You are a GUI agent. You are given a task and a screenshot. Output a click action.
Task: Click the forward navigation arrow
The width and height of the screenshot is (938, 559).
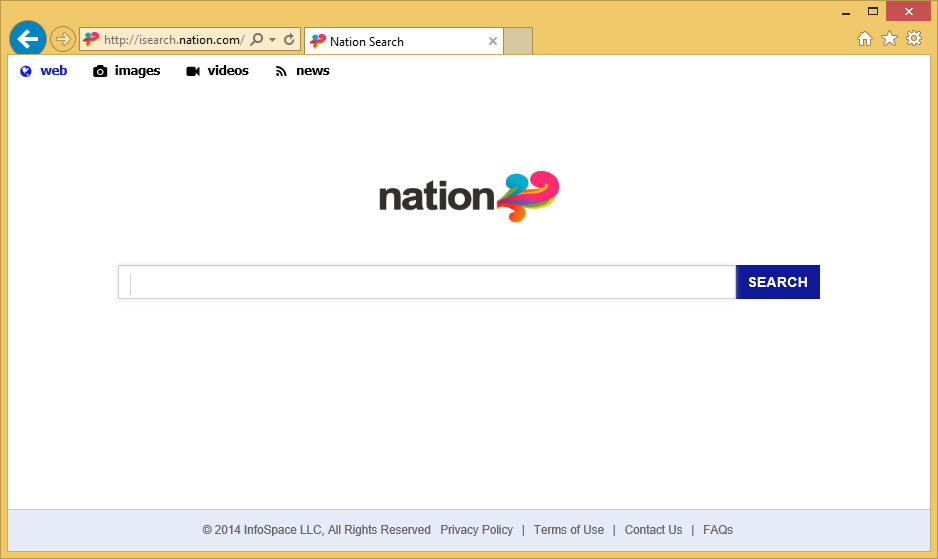[x=63, y=40]
